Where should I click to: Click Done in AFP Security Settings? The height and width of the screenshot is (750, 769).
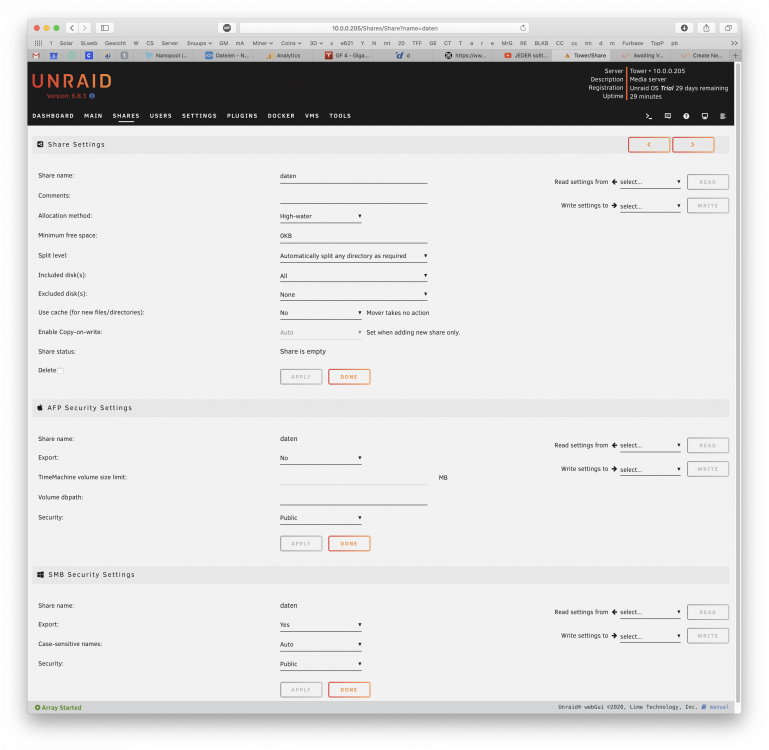pyautogui.click(x=349, y=544)
